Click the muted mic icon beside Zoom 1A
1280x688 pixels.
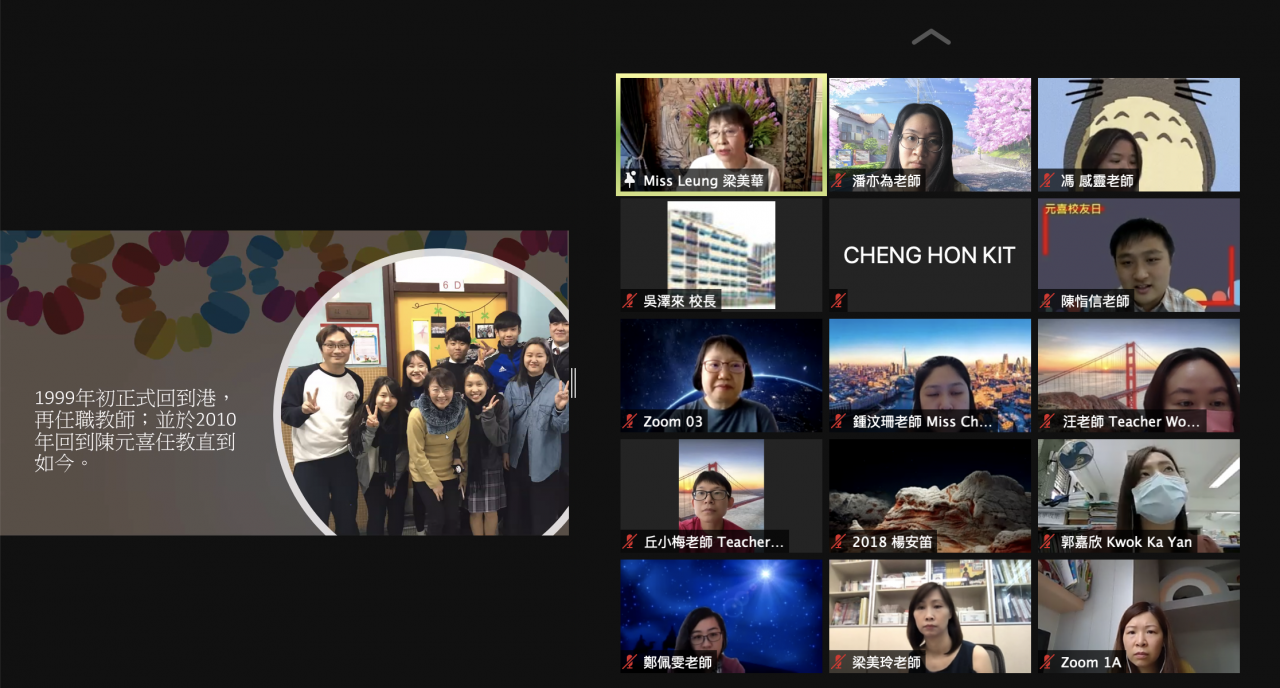click(1048, 662)
